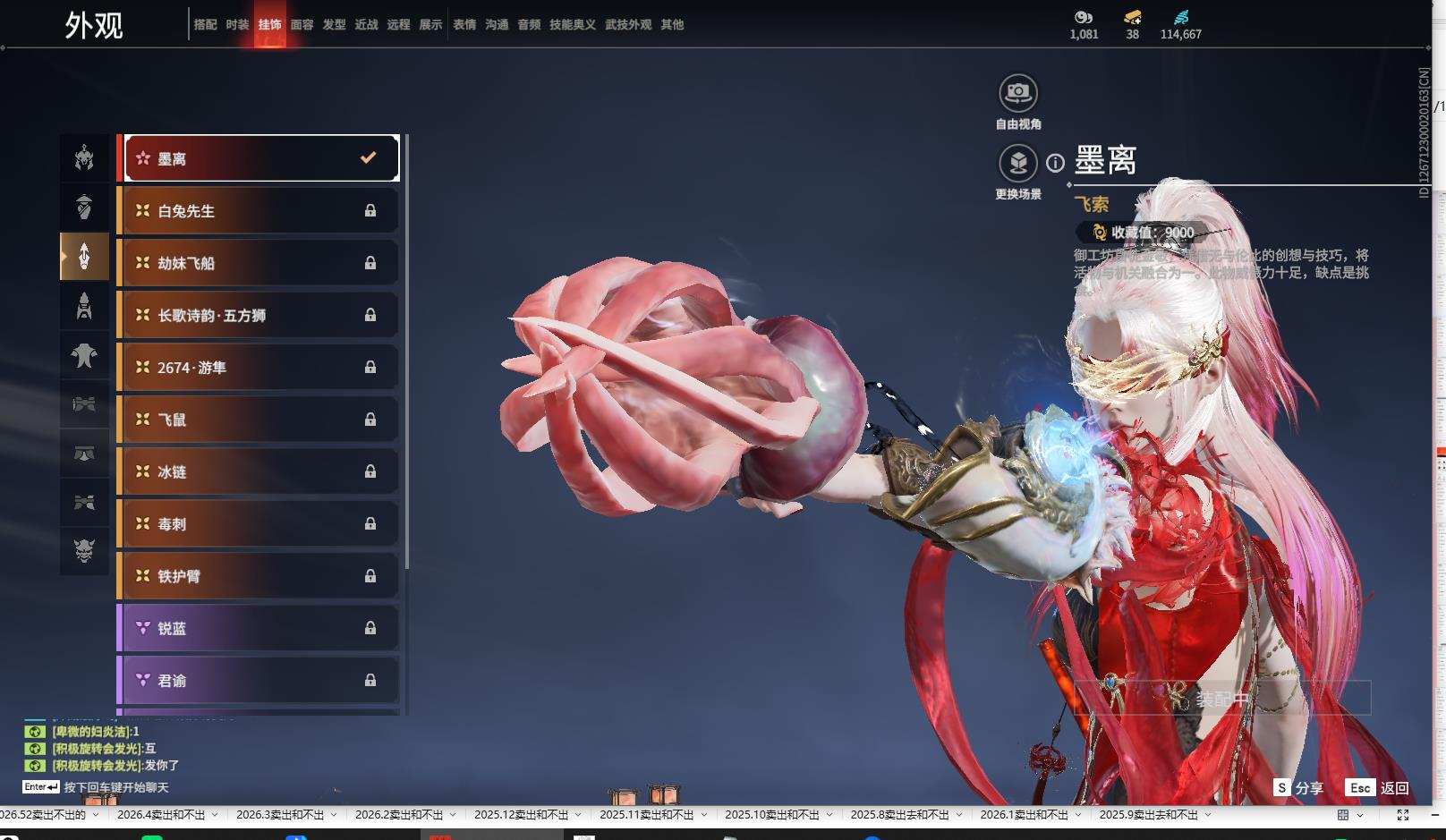
Task: Expand the 2026.3卖出和不出 tab dropdown arrow
Action: click(x=334, y=815)
